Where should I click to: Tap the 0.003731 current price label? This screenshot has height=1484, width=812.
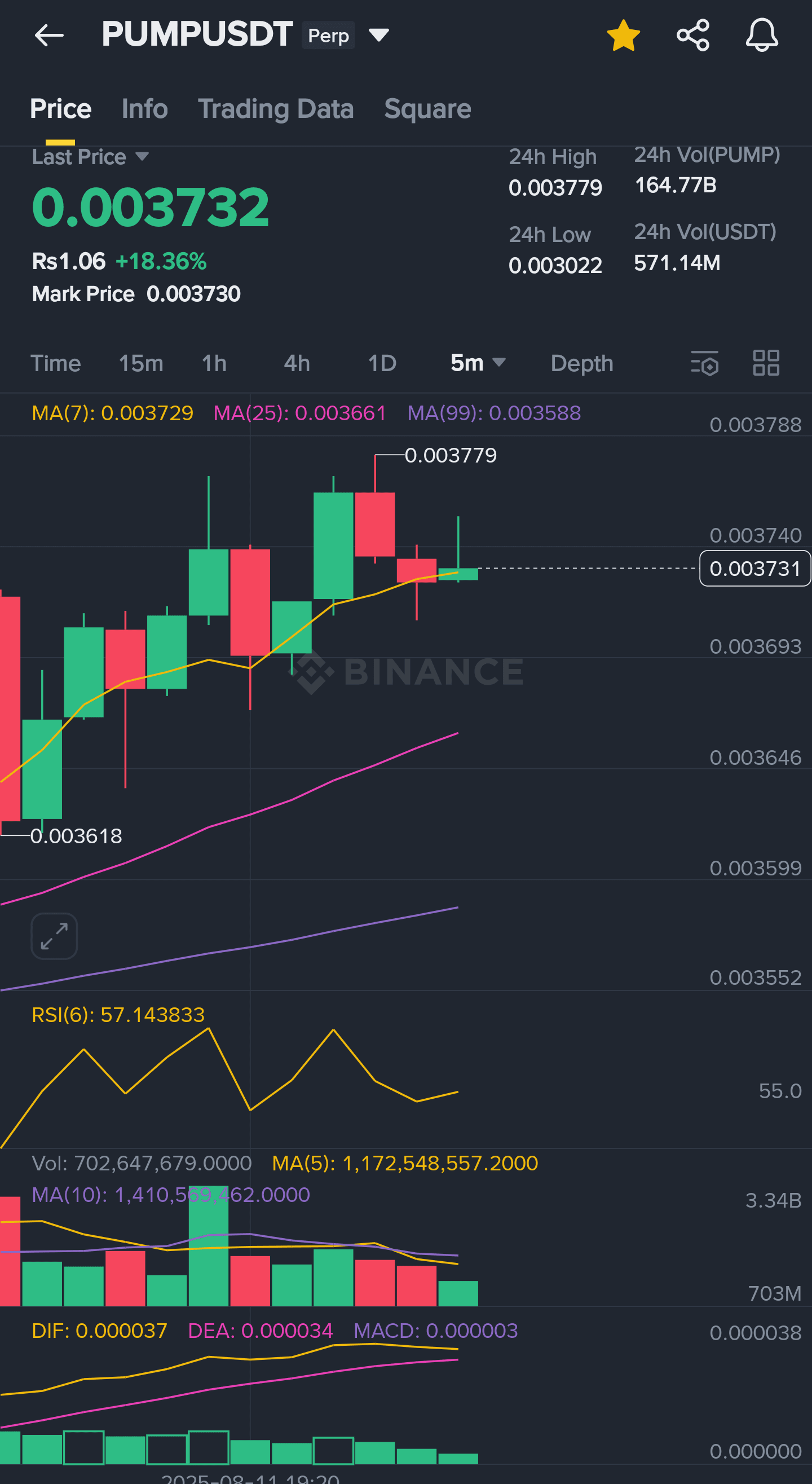[754, 569]
